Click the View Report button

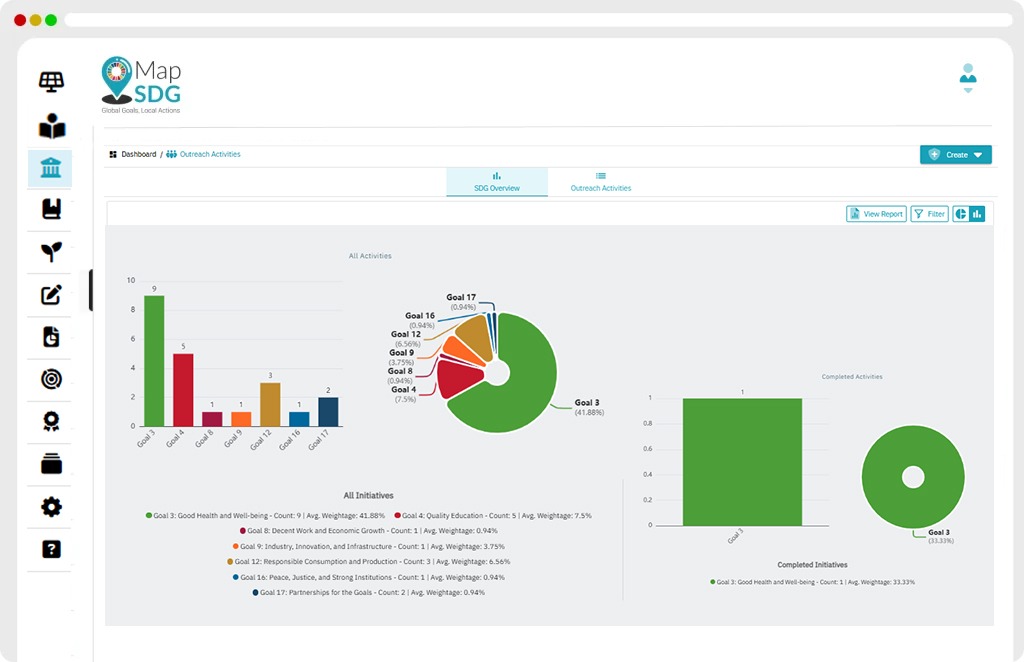point(876,214)
